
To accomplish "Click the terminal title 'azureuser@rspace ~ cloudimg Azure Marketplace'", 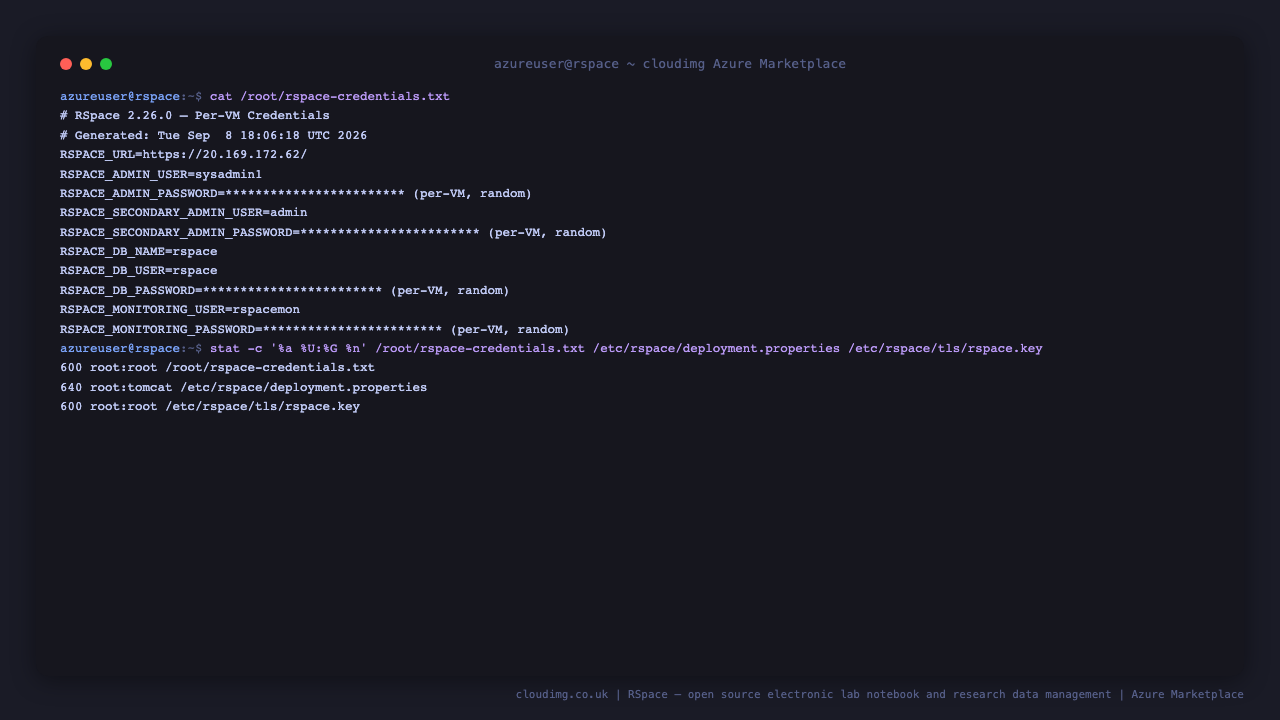I will pos(670,64).
